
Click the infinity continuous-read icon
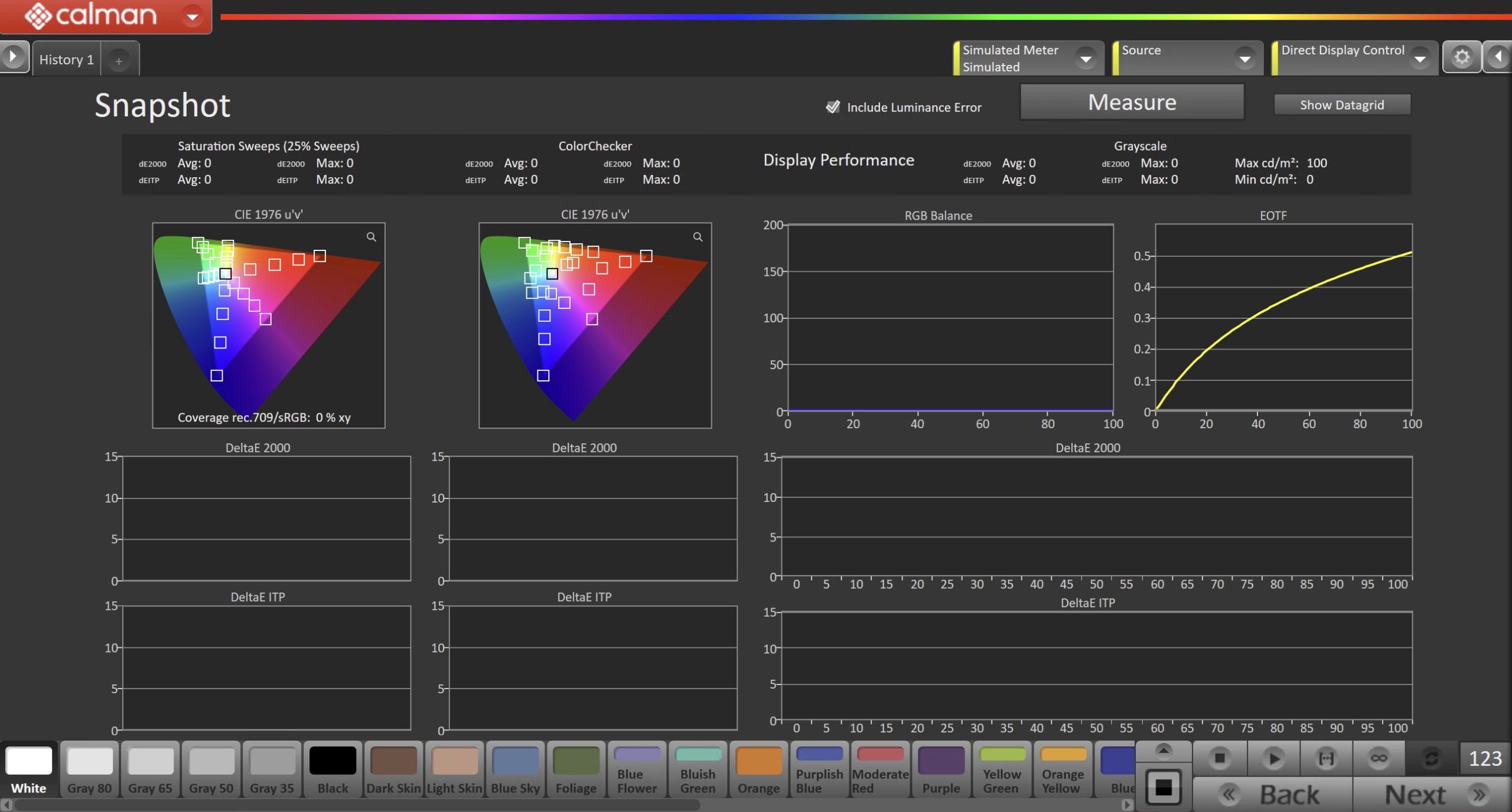(x=1379, y=758)
